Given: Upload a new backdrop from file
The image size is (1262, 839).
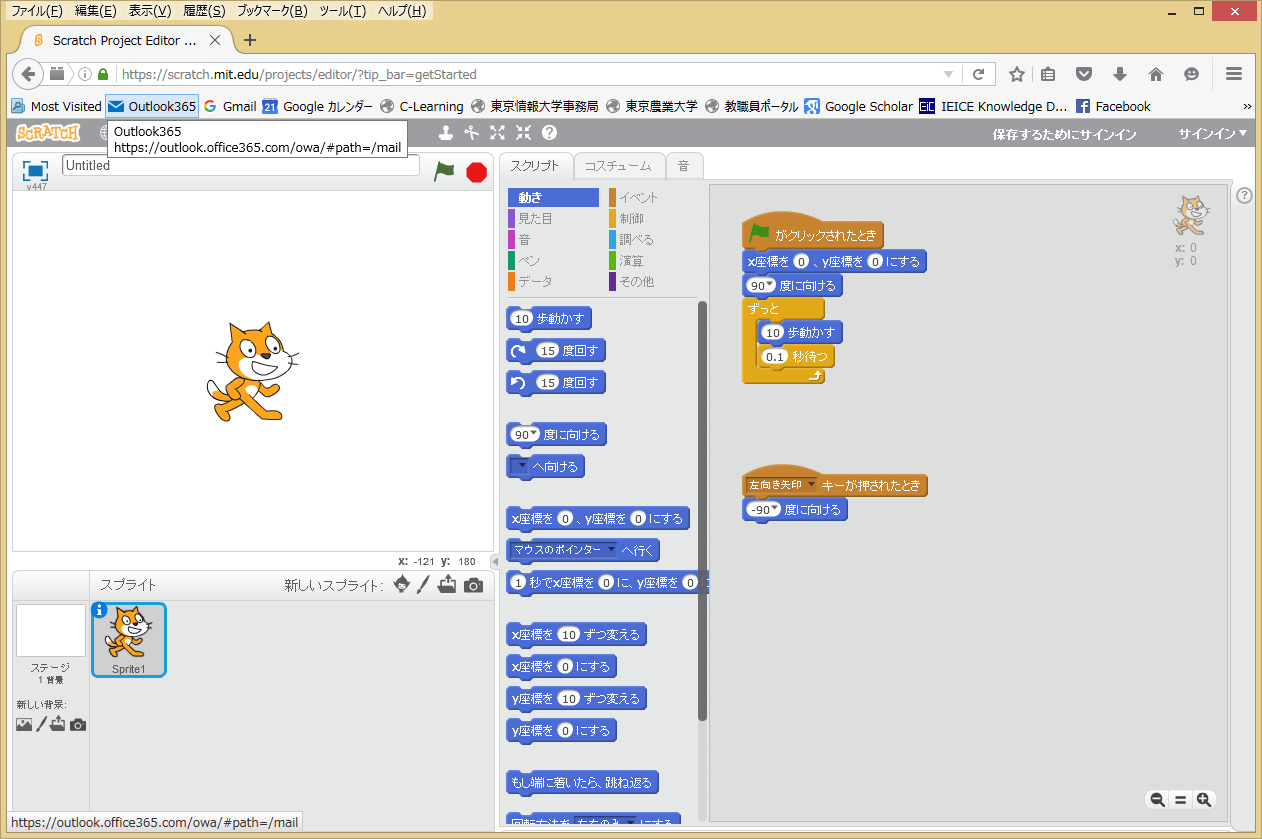Looking at the screenshot, I should (58, 724).
